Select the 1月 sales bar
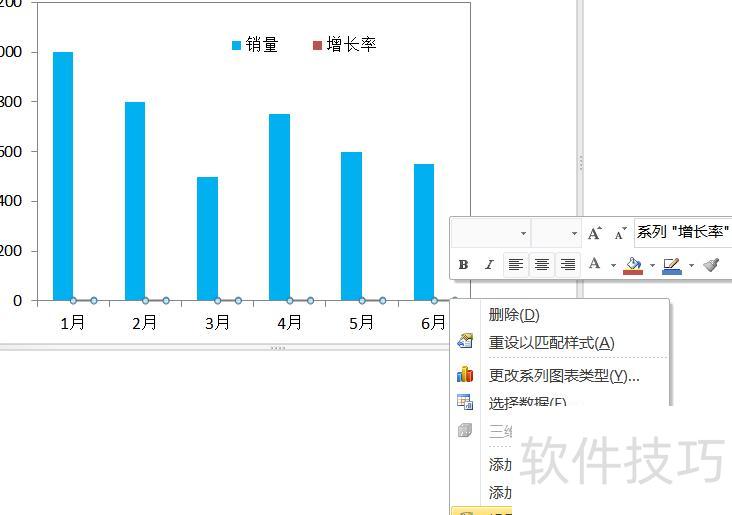The width and height of the screenshot is (732, 515). tap(63, 176)
